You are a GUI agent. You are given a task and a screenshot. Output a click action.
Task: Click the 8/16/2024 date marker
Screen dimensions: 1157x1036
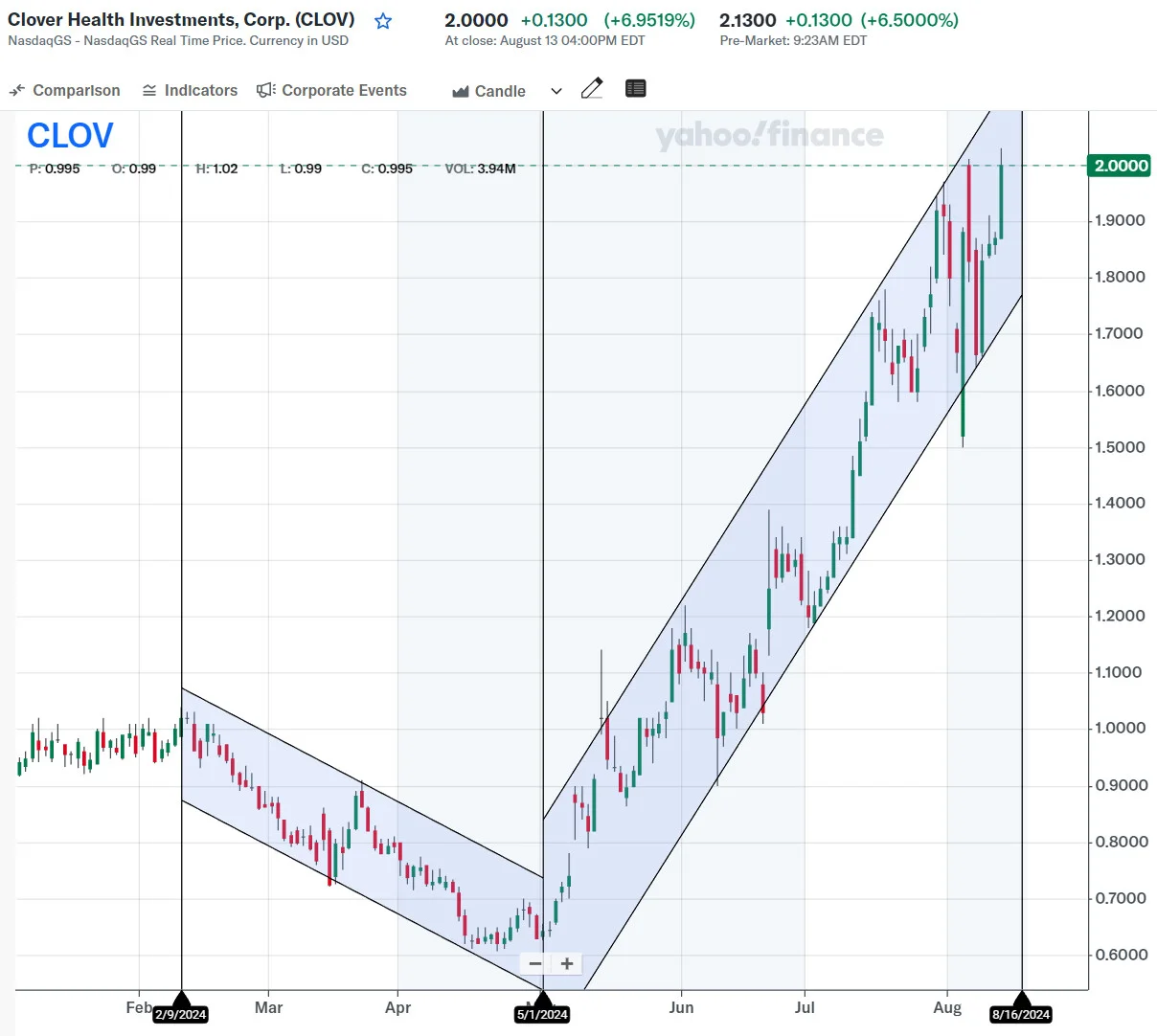pos(1021,1014)
